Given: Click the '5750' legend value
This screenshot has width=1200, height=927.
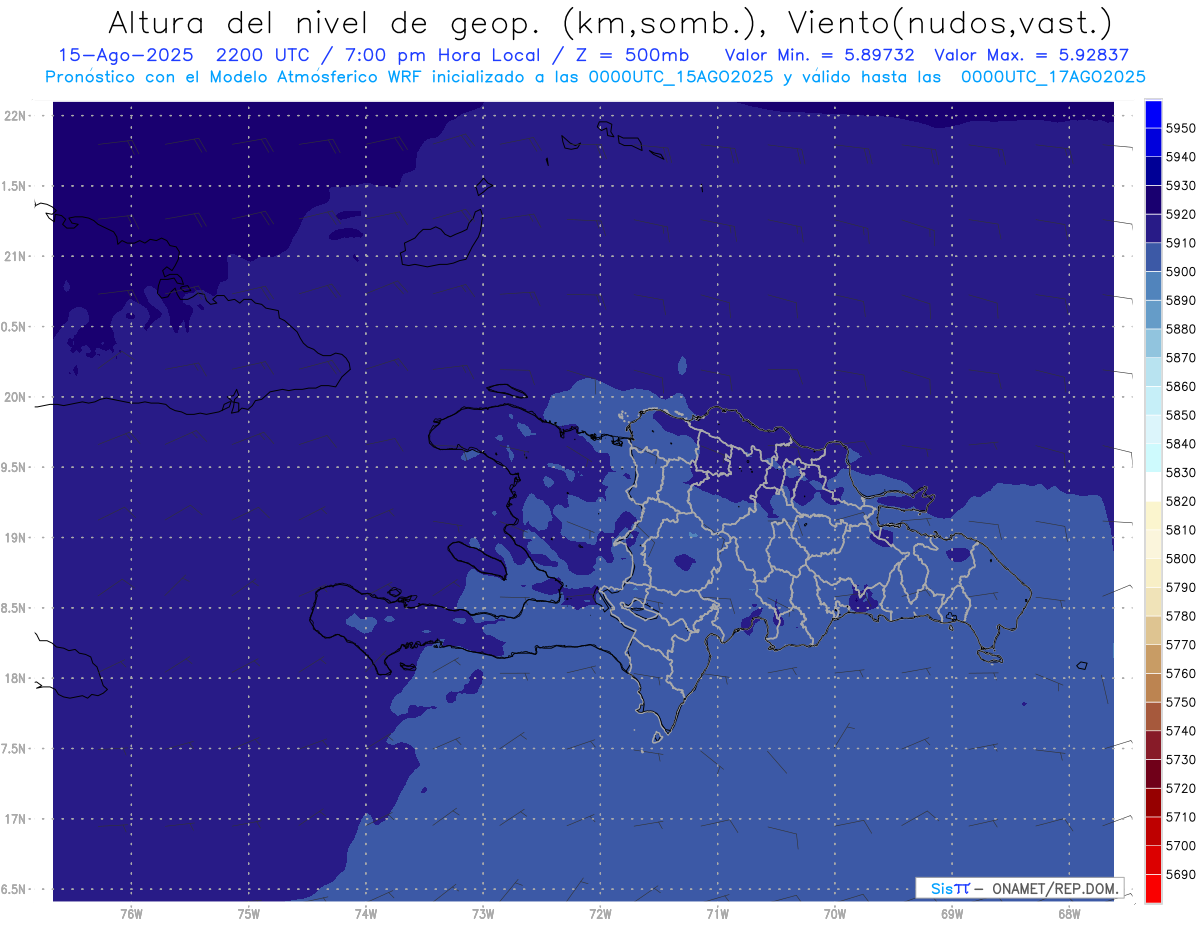Looking at the screenshot, I should tap(1180, 702).
